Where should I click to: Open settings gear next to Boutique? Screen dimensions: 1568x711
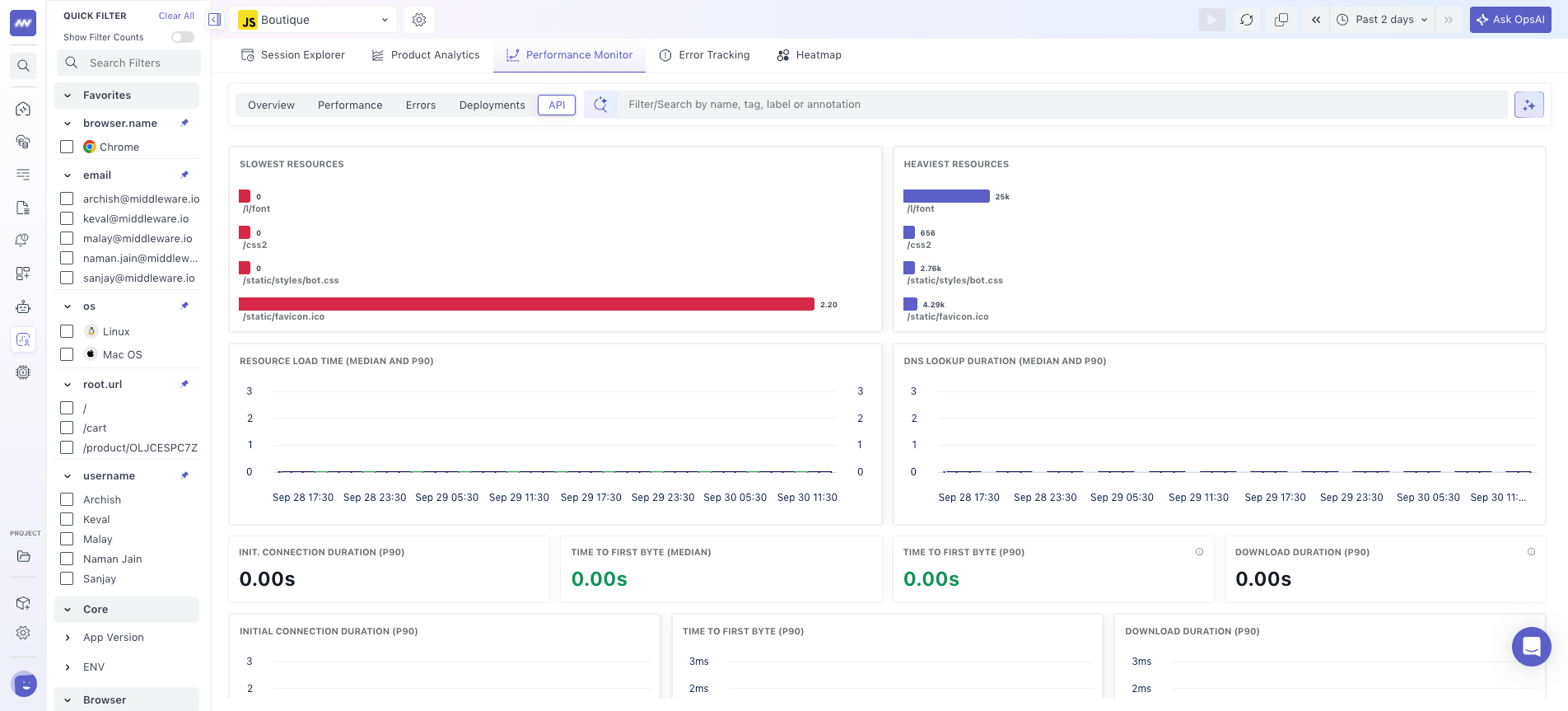point(419,20)
